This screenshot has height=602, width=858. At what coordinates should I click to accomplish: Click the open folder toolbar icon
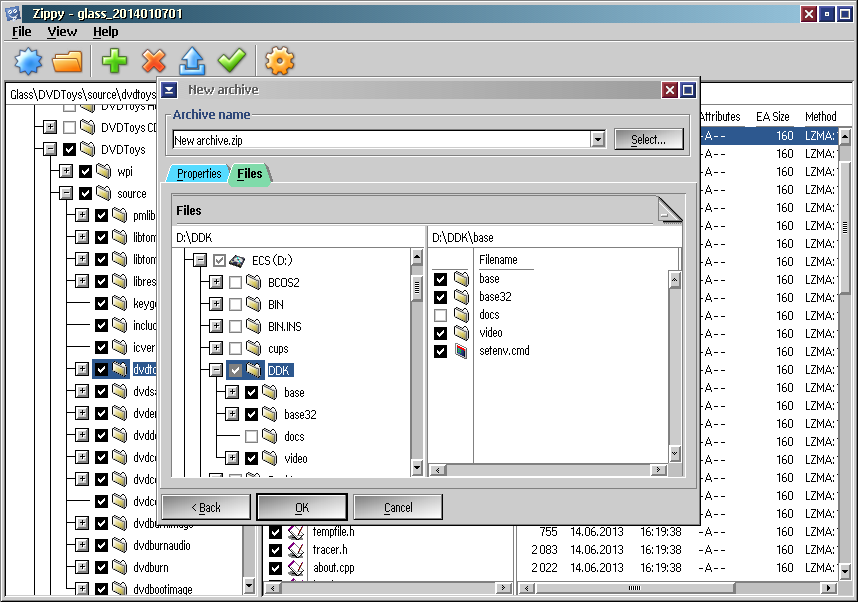67,61
